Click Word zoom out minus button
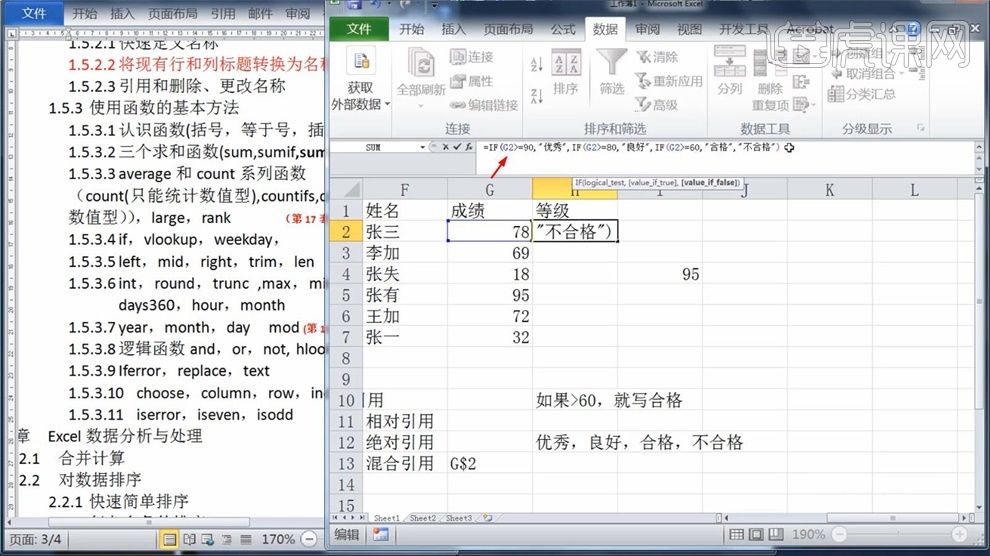Image resolution: width=990 pixels, height=556 pixels. pyautogui.click(x=309, y=539)
